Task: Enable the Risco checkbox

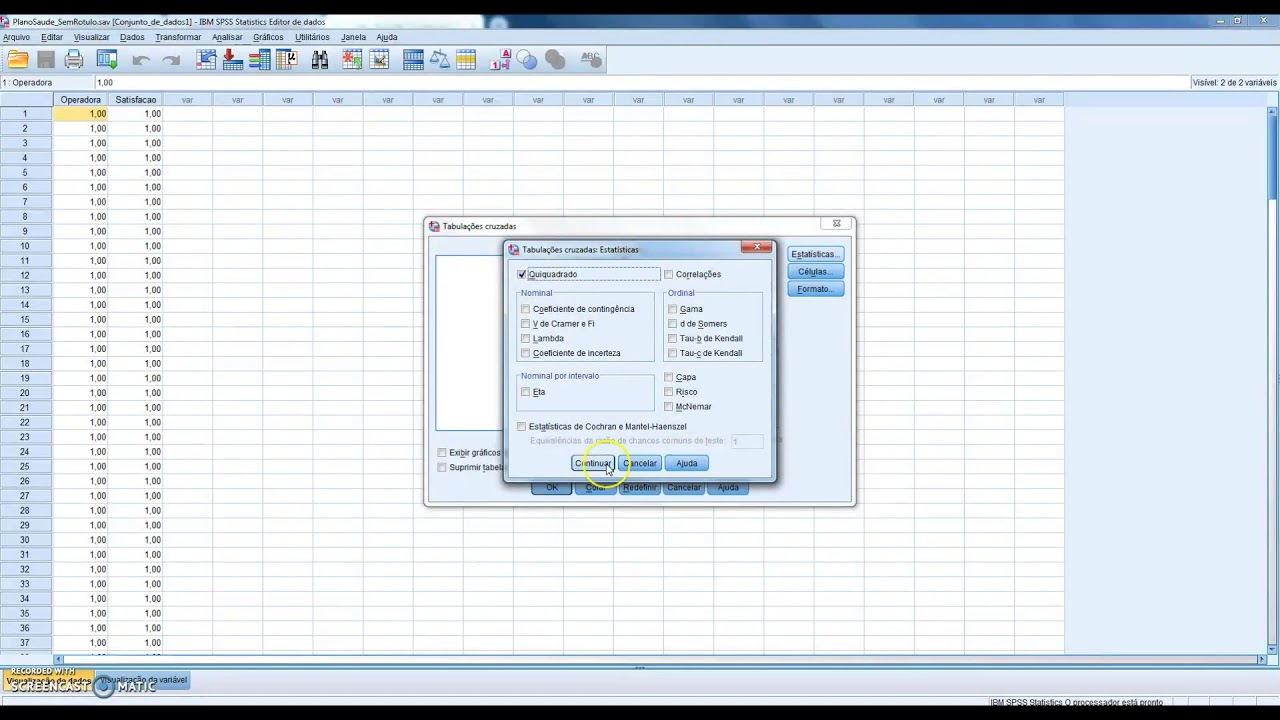Action: point(669,392)
